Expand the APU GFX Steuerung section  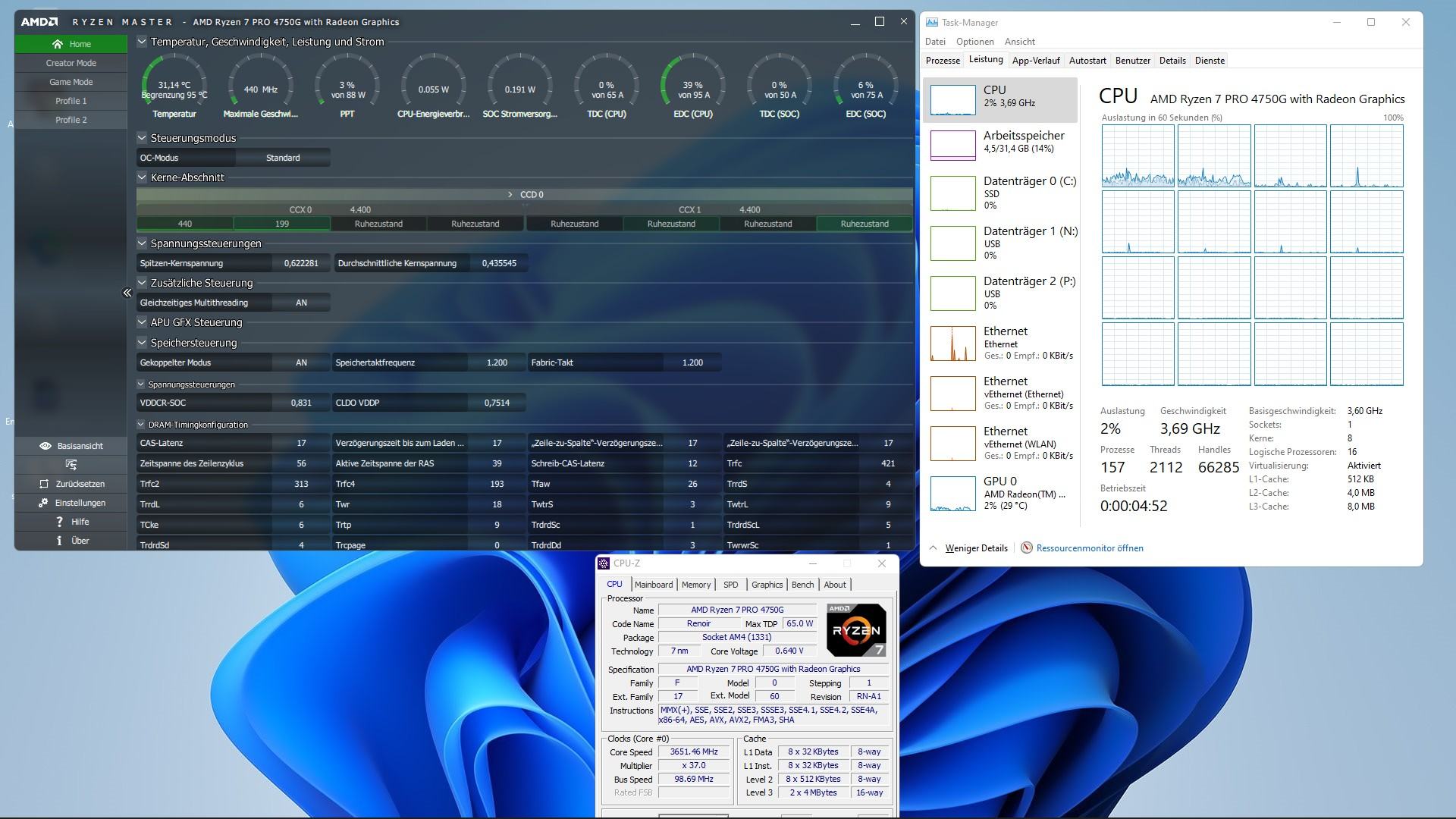[x=142, y=322]
